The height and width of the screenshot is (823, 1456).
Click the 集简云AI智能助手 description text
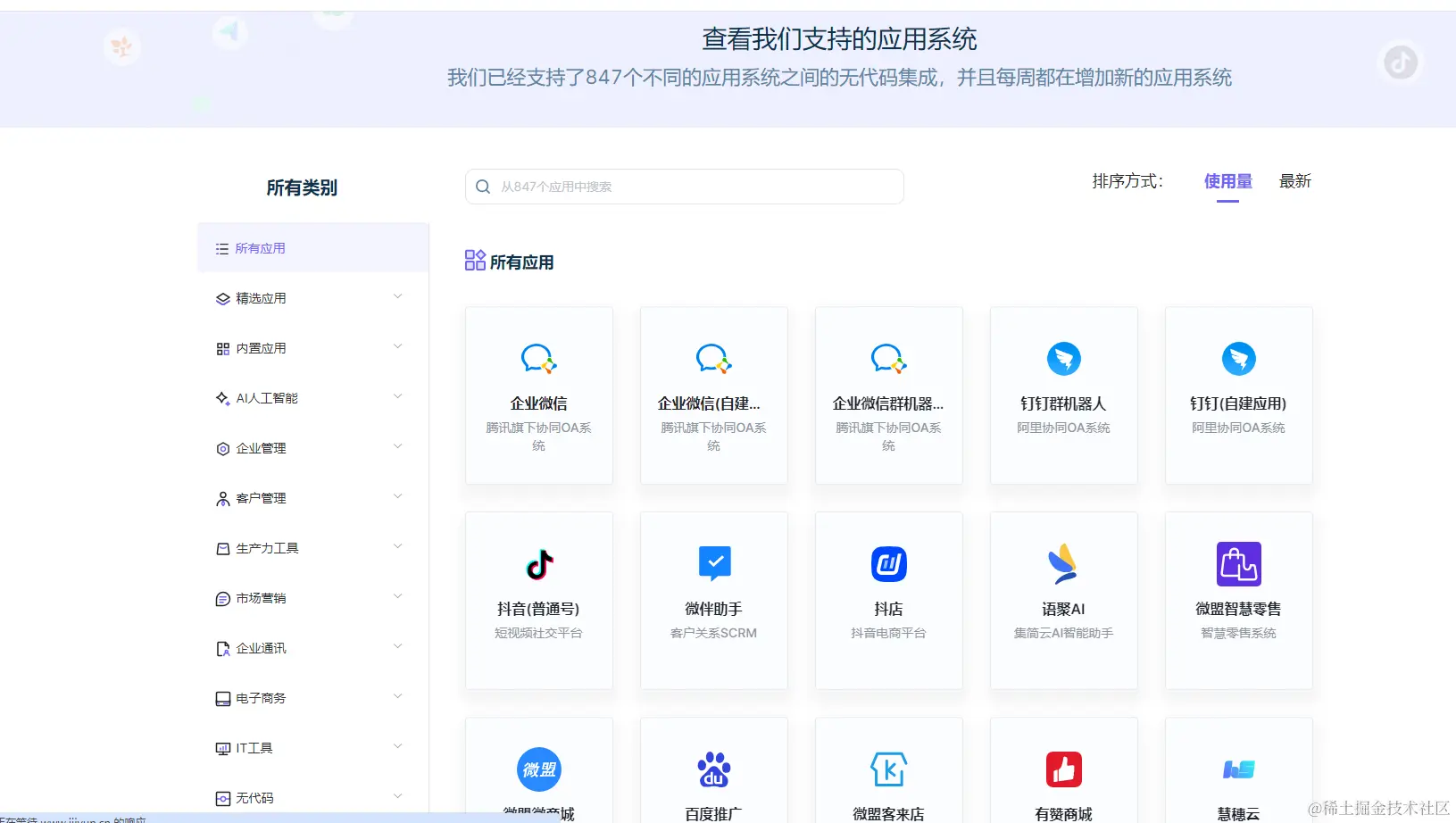click(1063, 634)
